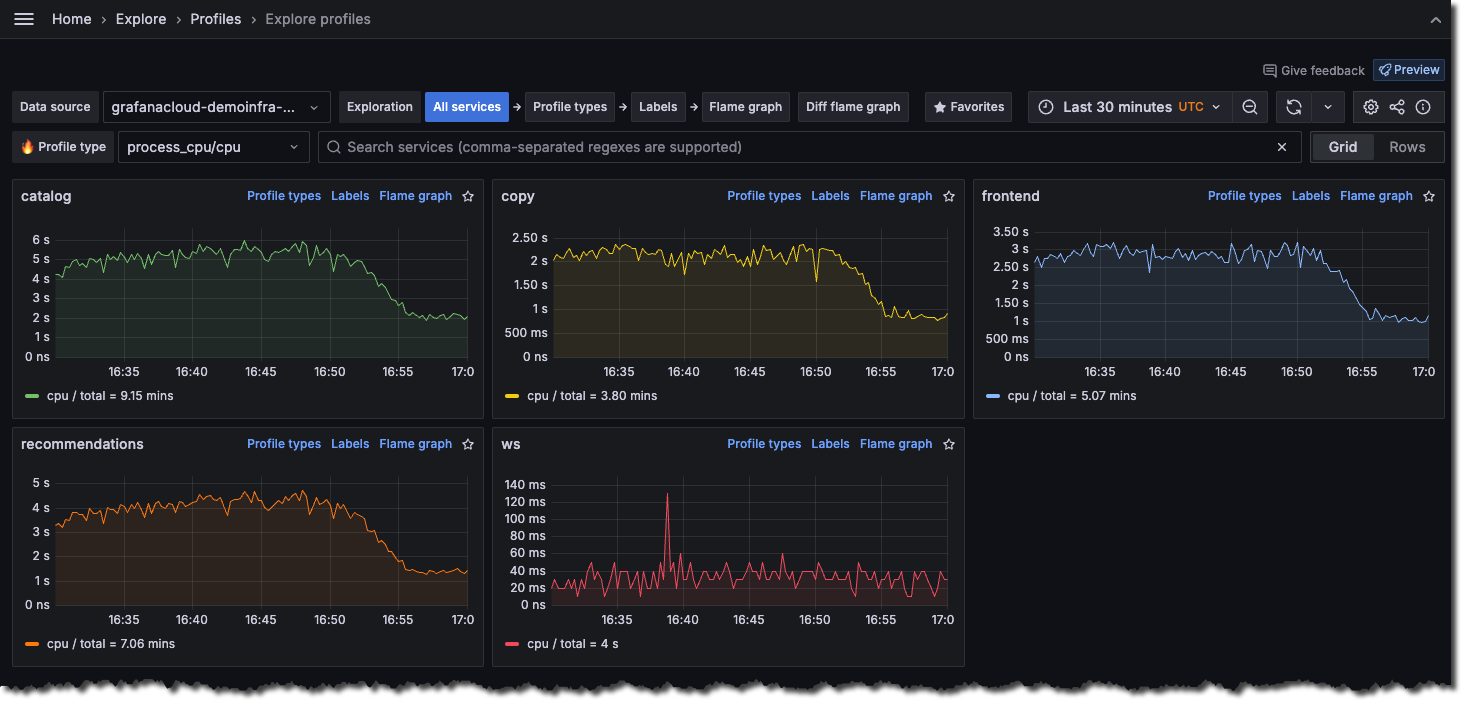This screenshot has width=1461, height=701.
Task: Go to the Profile types exploration step
Action: point(569,107)
